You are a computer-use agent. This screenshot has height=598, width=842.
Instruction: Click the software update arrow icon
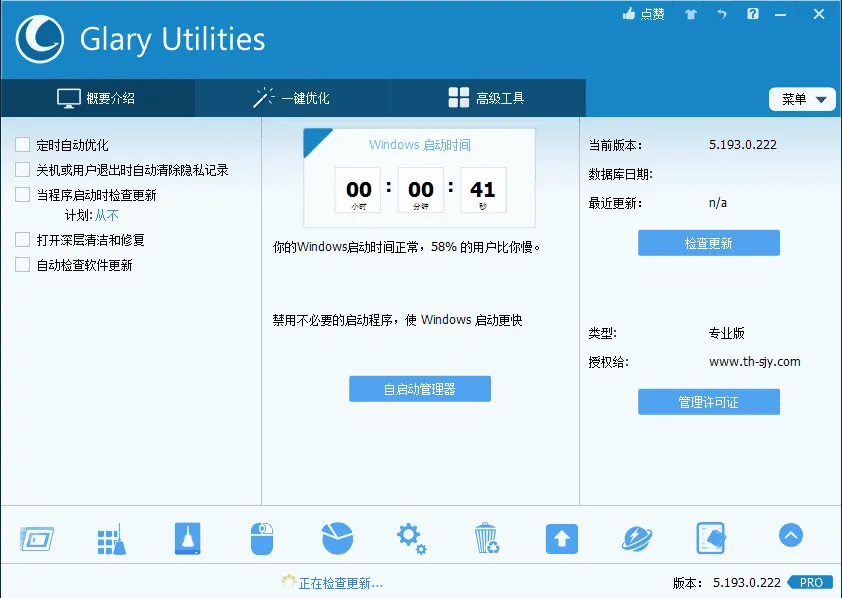click(x=561, y=537)
